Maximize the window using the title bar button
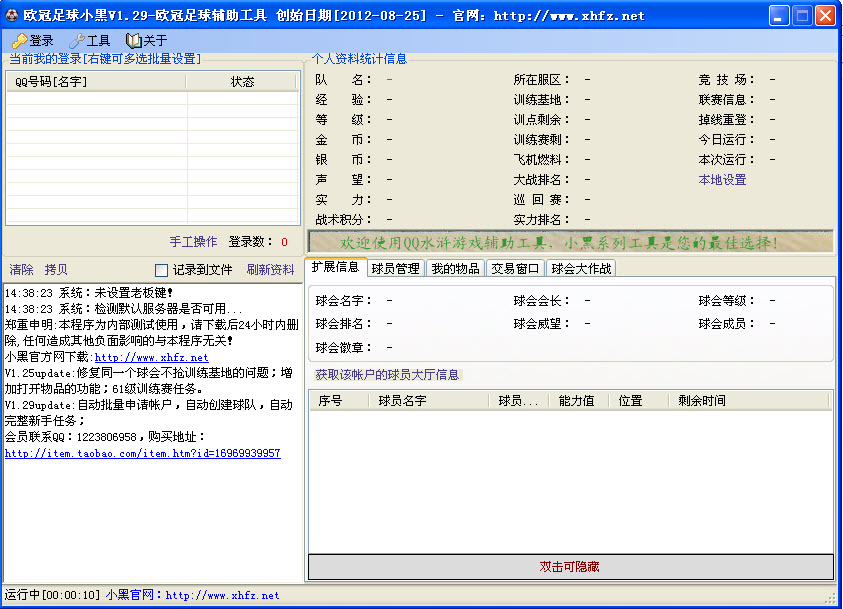The width and height of the screenshot is (843, 609). pyautogui.click(x=802, y=16)
